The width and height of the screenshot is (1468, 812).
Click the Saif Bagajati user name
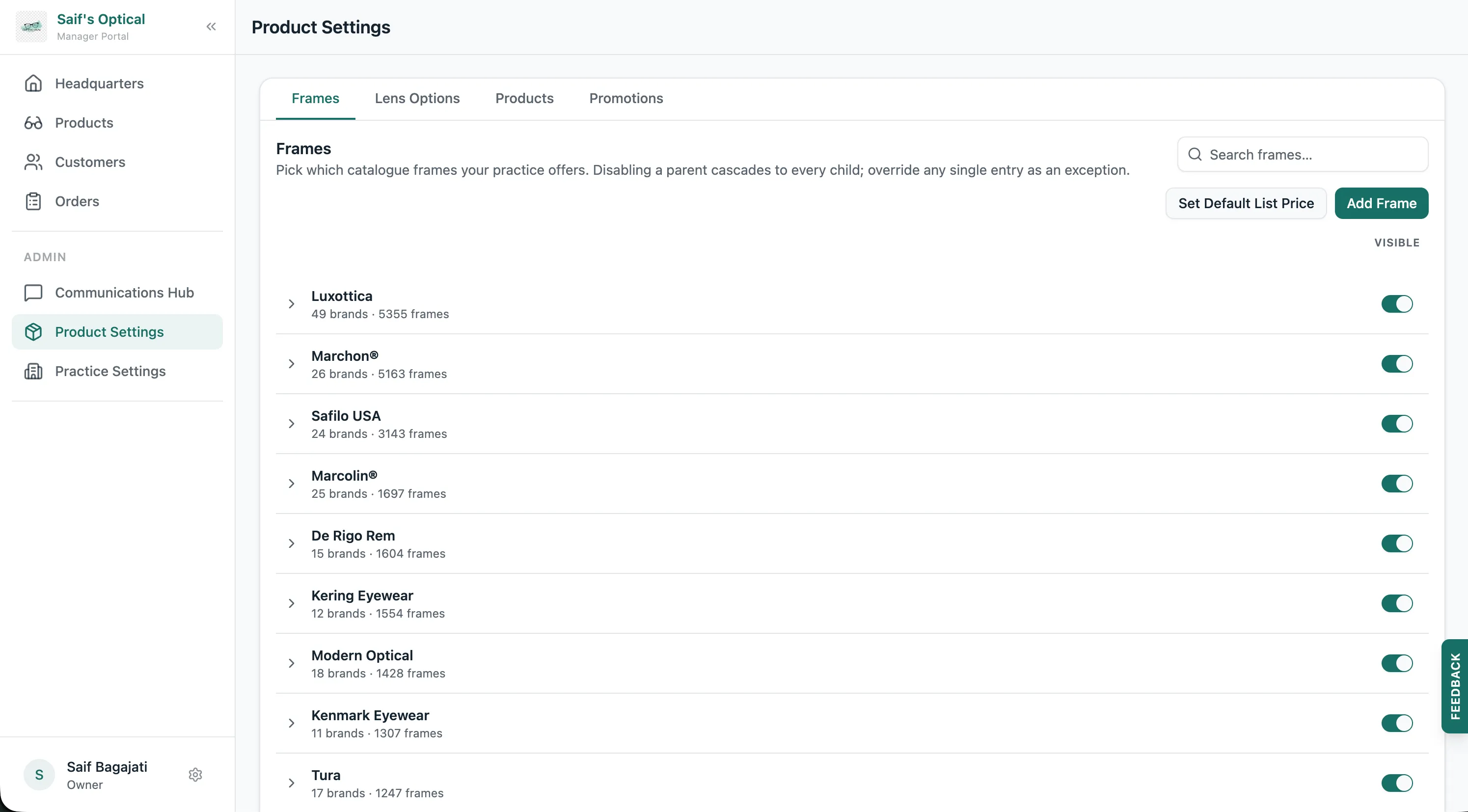click(107, 766)
